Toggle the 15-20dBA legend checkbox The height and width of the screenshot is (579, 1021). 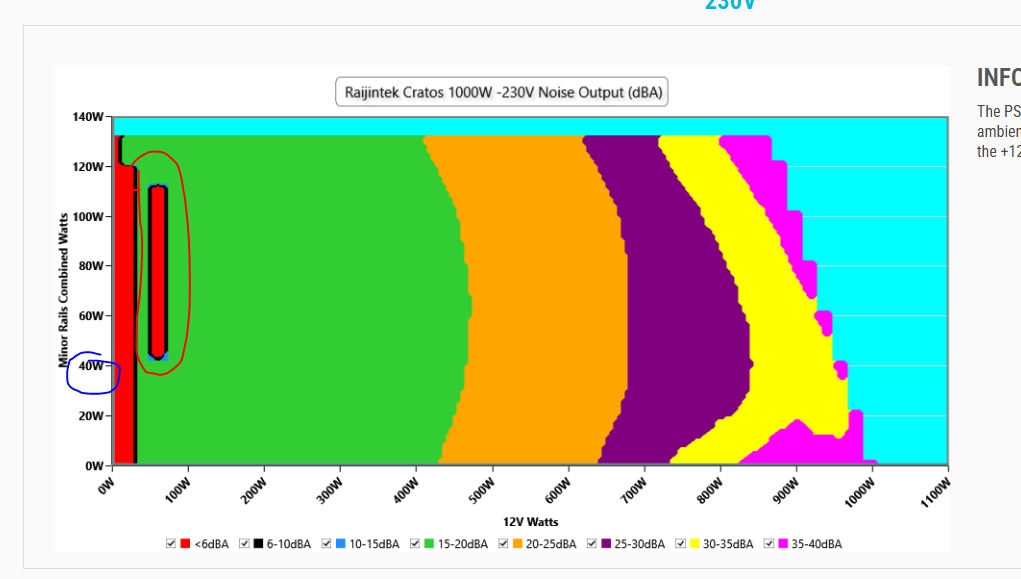pos(415,543)
